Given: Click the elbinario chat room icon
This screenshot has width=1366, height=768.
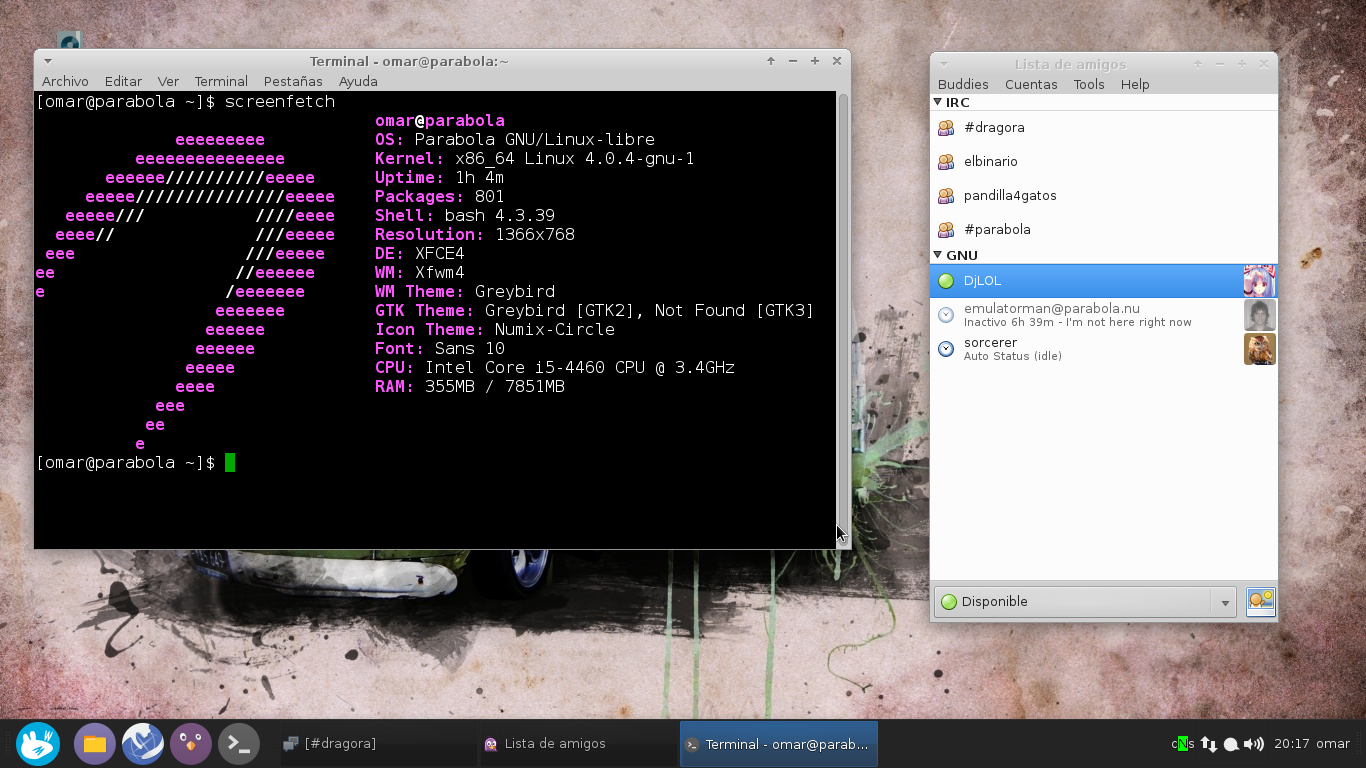Looking at the screenshot, I should click(x=946, y=161).
